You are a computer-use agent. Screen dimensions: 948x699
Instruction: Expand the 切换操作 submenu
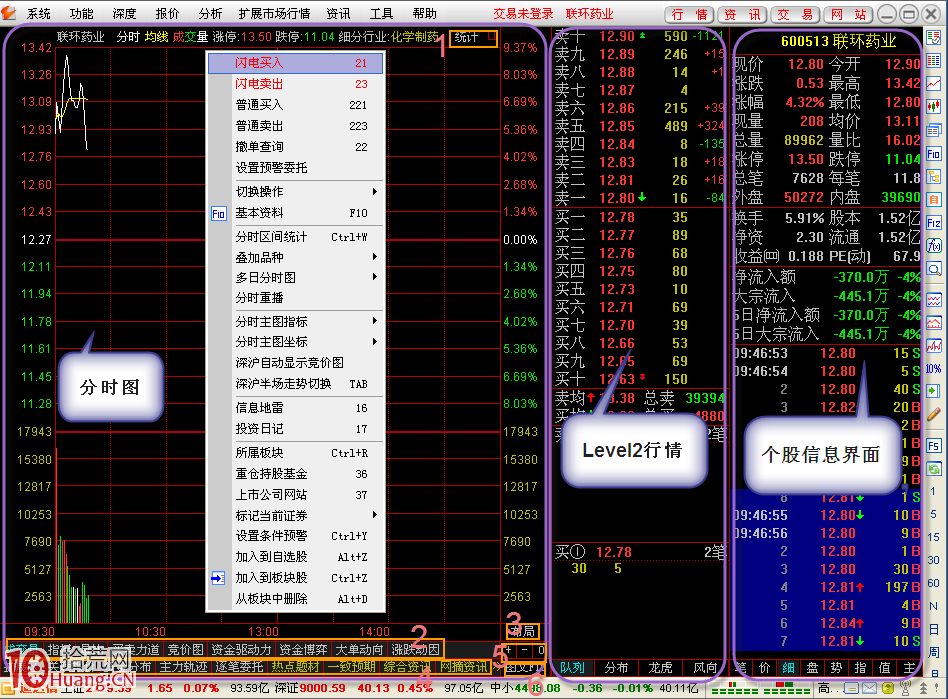coord(295,192)
